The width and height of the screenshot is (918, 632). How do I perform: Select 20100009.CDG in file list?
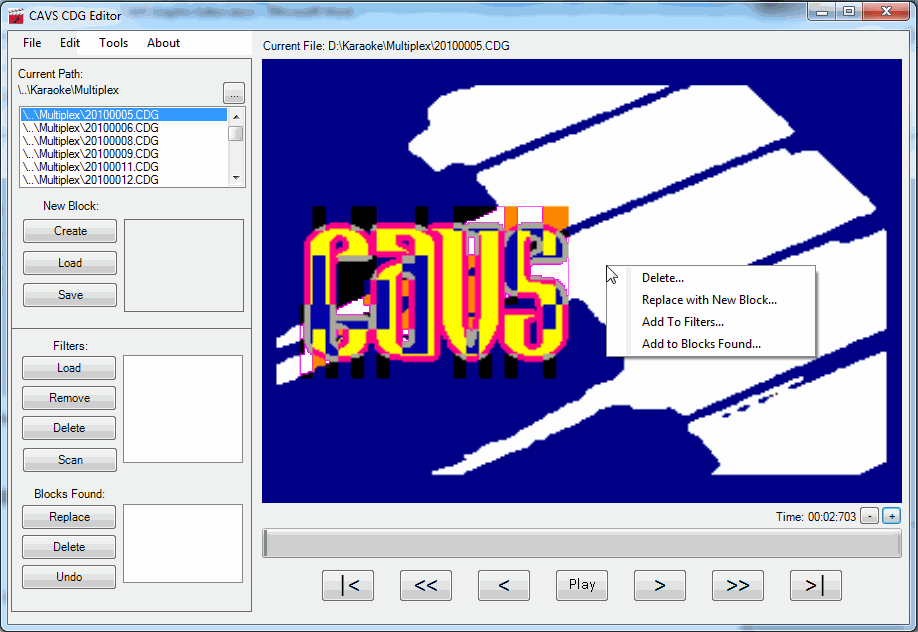click(x=124, y=153)
